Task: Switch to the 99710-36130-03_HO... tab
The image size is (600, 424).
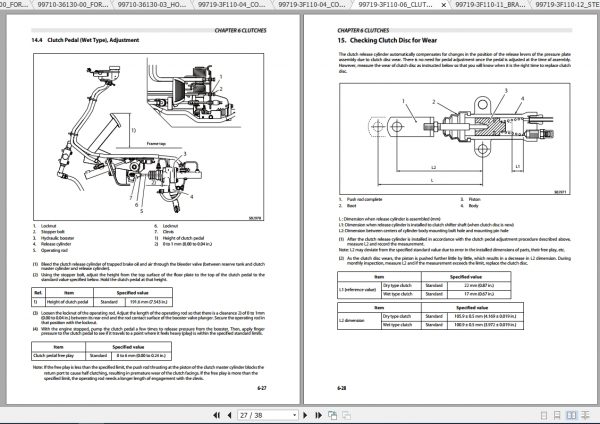Action: click(x=152, y=5)
